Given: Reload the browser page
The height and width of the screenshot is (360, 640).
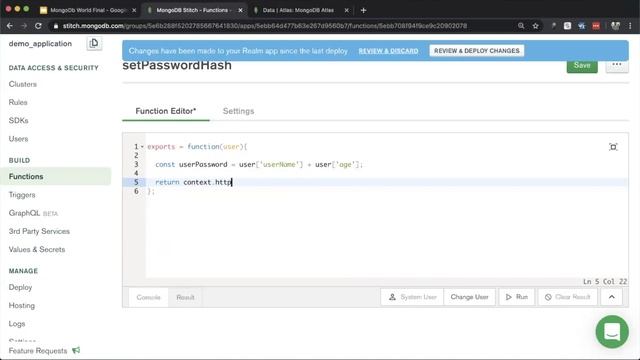Looking at the screenshot, I should 38,26.
